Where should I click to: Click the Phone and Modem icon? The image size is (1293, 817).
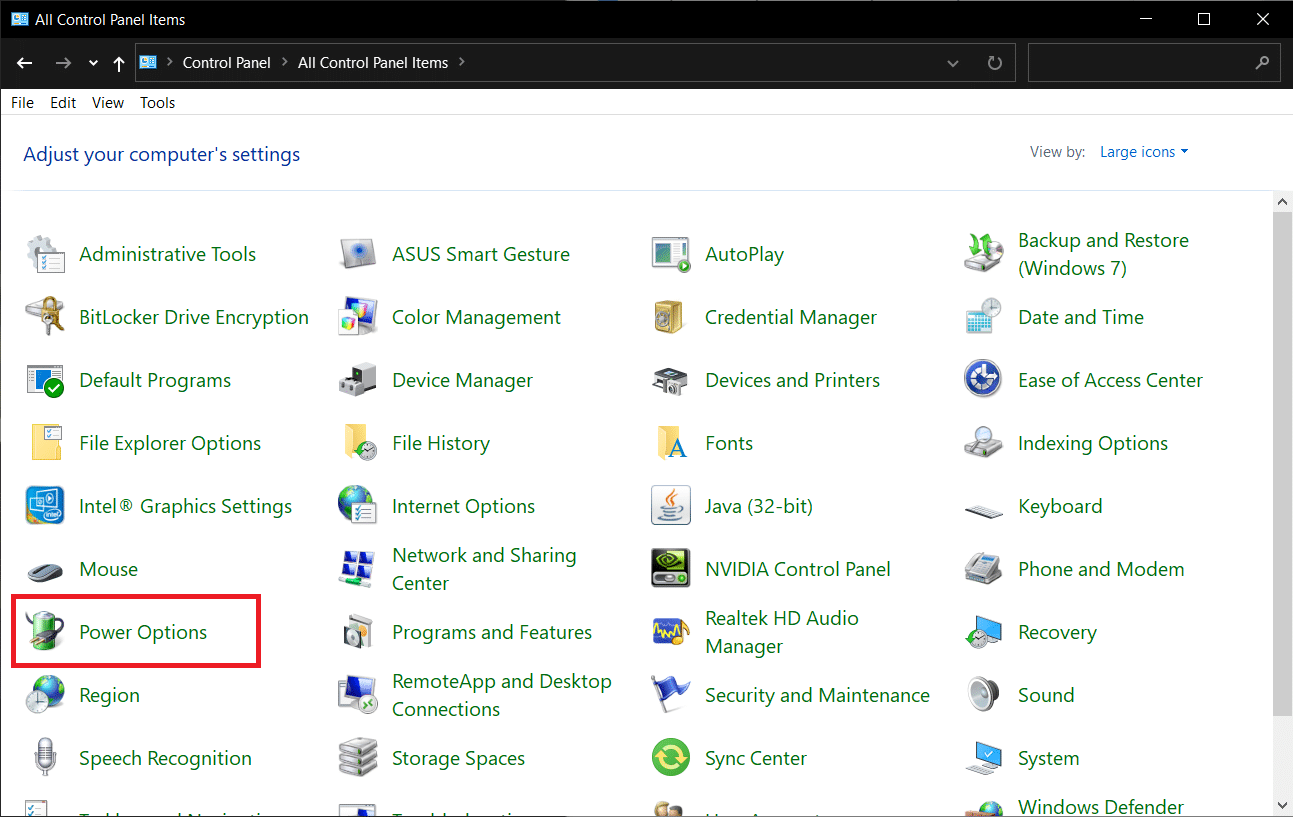(984, 569)
